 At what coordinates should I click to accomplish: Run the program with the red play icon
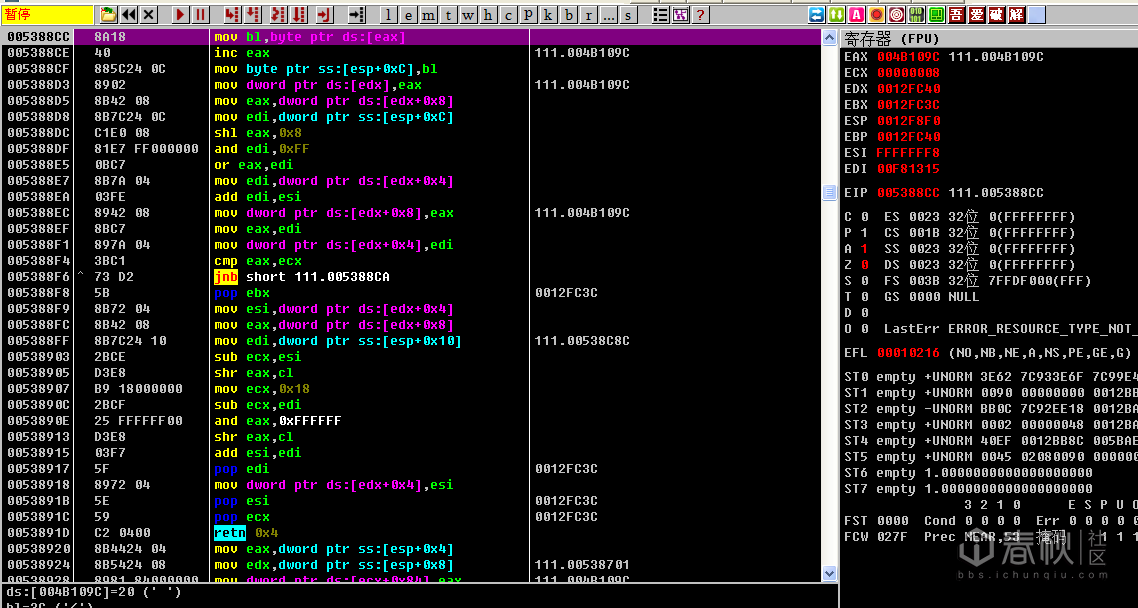coord(181,15)
